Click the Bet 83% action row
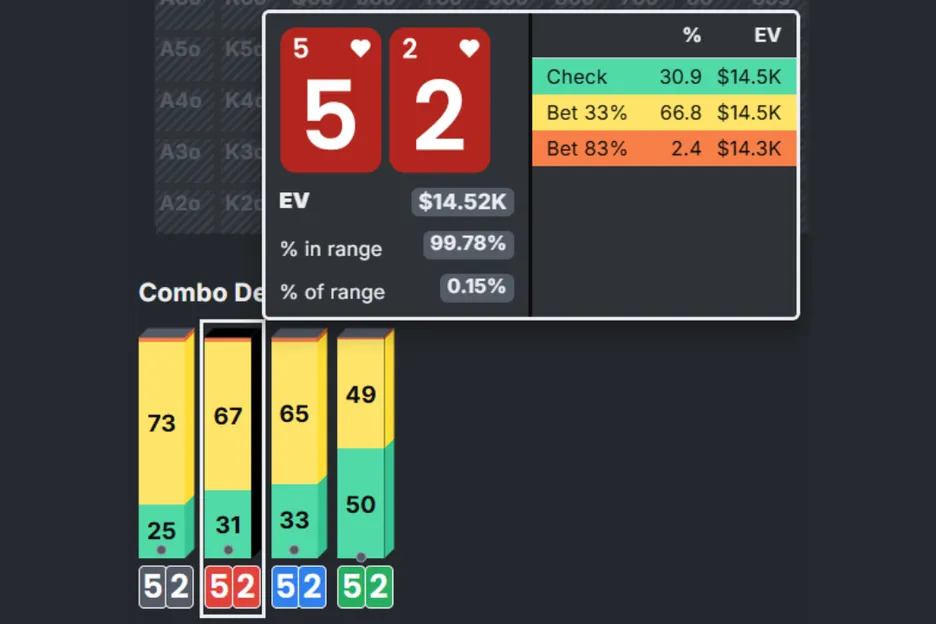The height and width of the screenshot is (624, 936). point(664,149)
